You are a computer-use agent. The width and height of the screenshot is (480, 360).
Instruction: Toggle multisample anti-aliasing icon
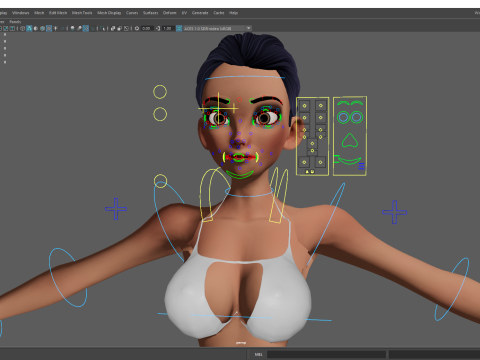(x=86, y=28)
